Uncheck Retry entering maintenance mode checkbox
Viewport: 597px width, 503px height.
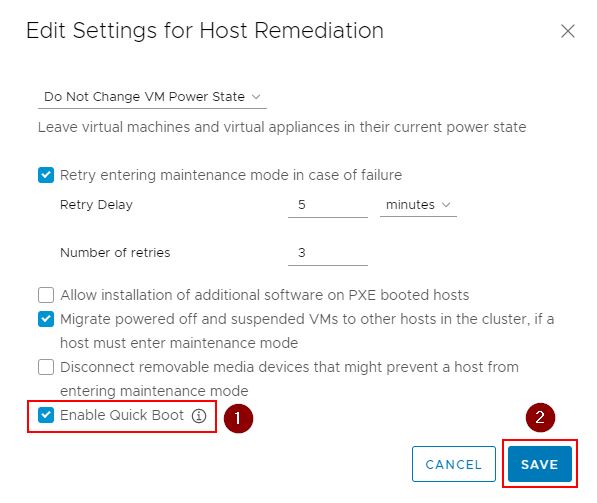pos(46,175)
